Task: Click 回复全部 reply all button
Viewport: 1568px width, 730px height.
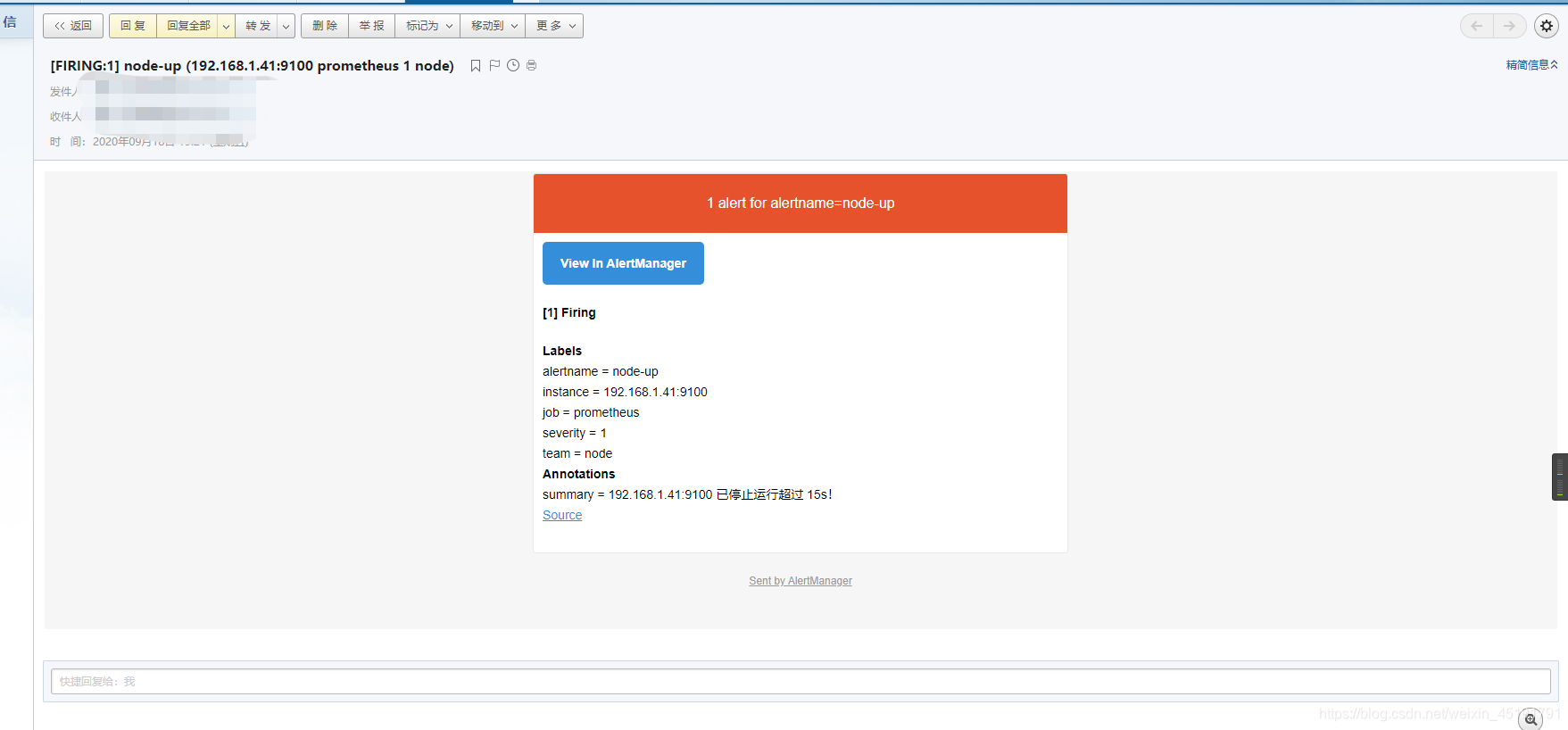Action: pos(188,26)
